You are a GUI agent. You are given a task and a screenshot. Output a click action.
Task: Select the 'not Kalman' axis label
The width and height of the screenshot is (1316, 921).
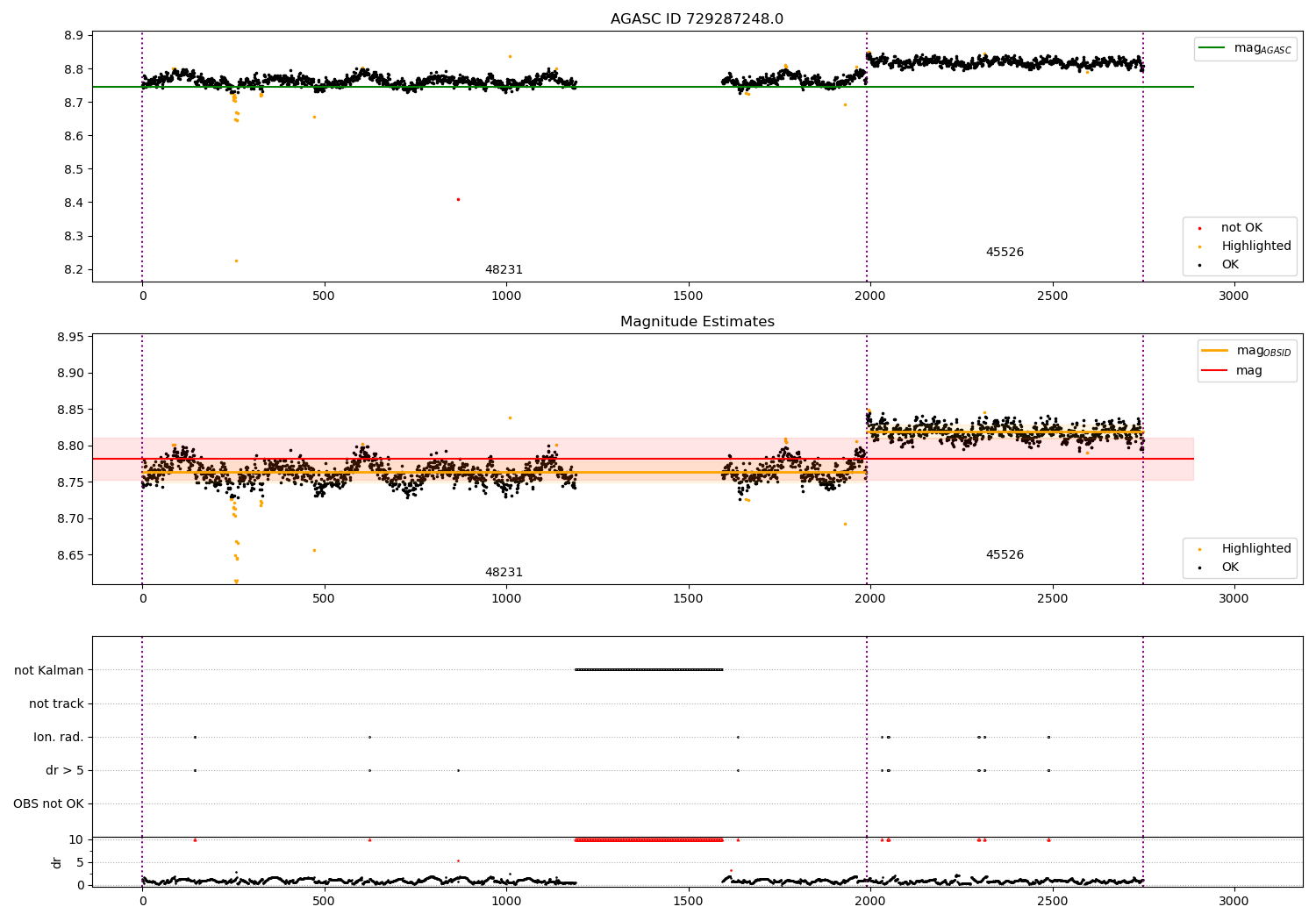pyautogui.click(x=49, y=670)
